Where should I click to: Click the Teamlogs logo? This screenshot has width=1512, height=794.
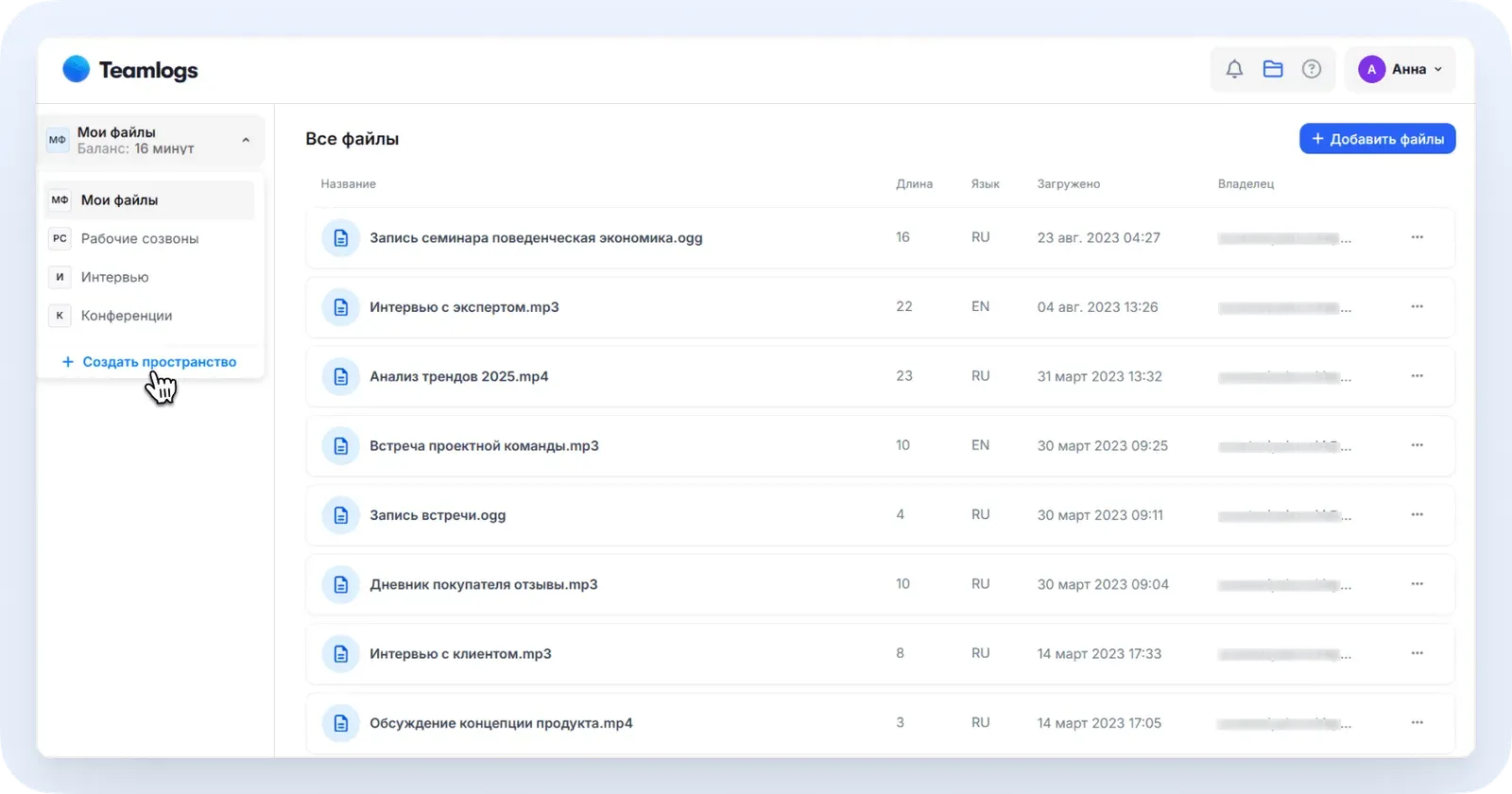(x=130, y=70)
